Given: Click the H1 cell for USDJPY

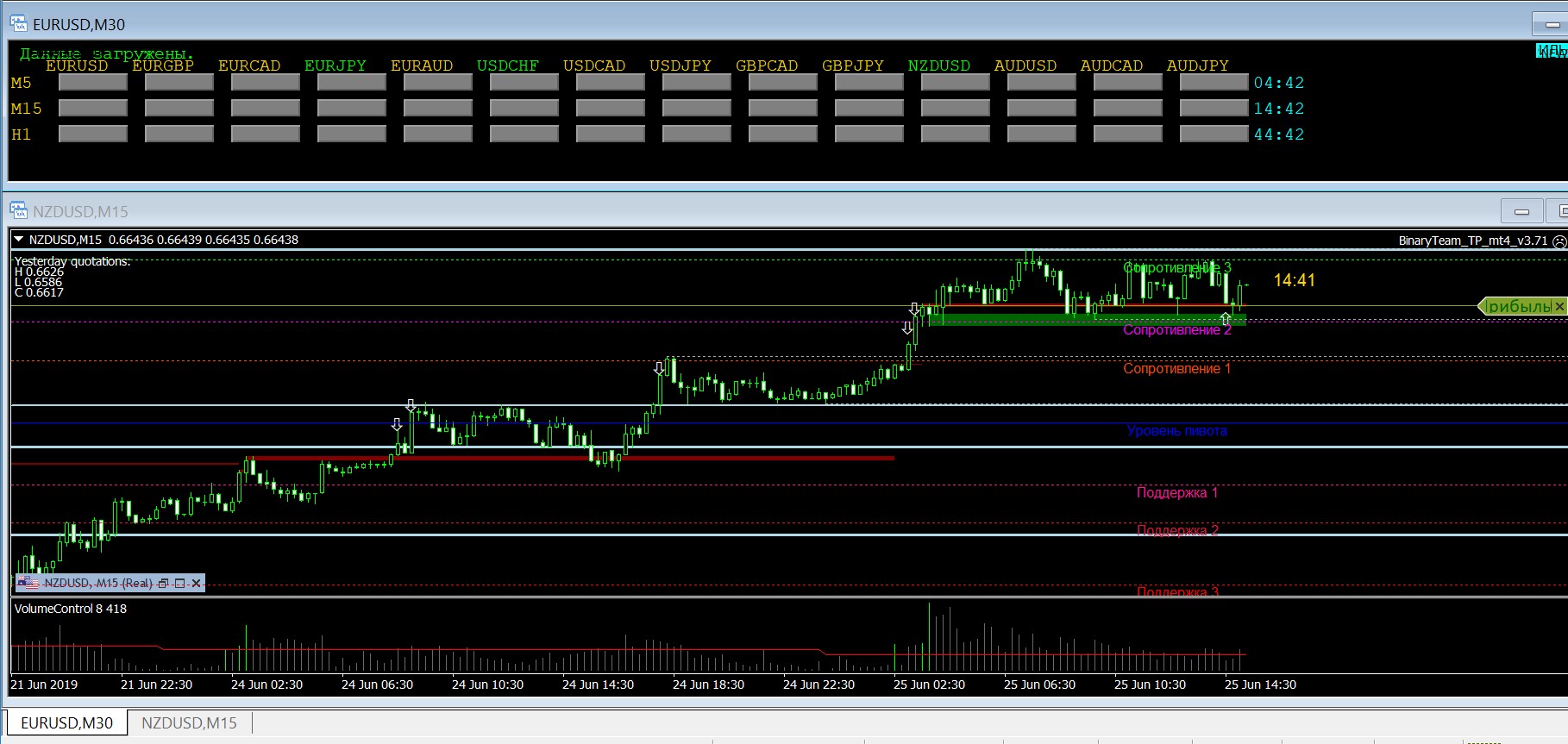Looking at the screenshot, I should point(697,134).
